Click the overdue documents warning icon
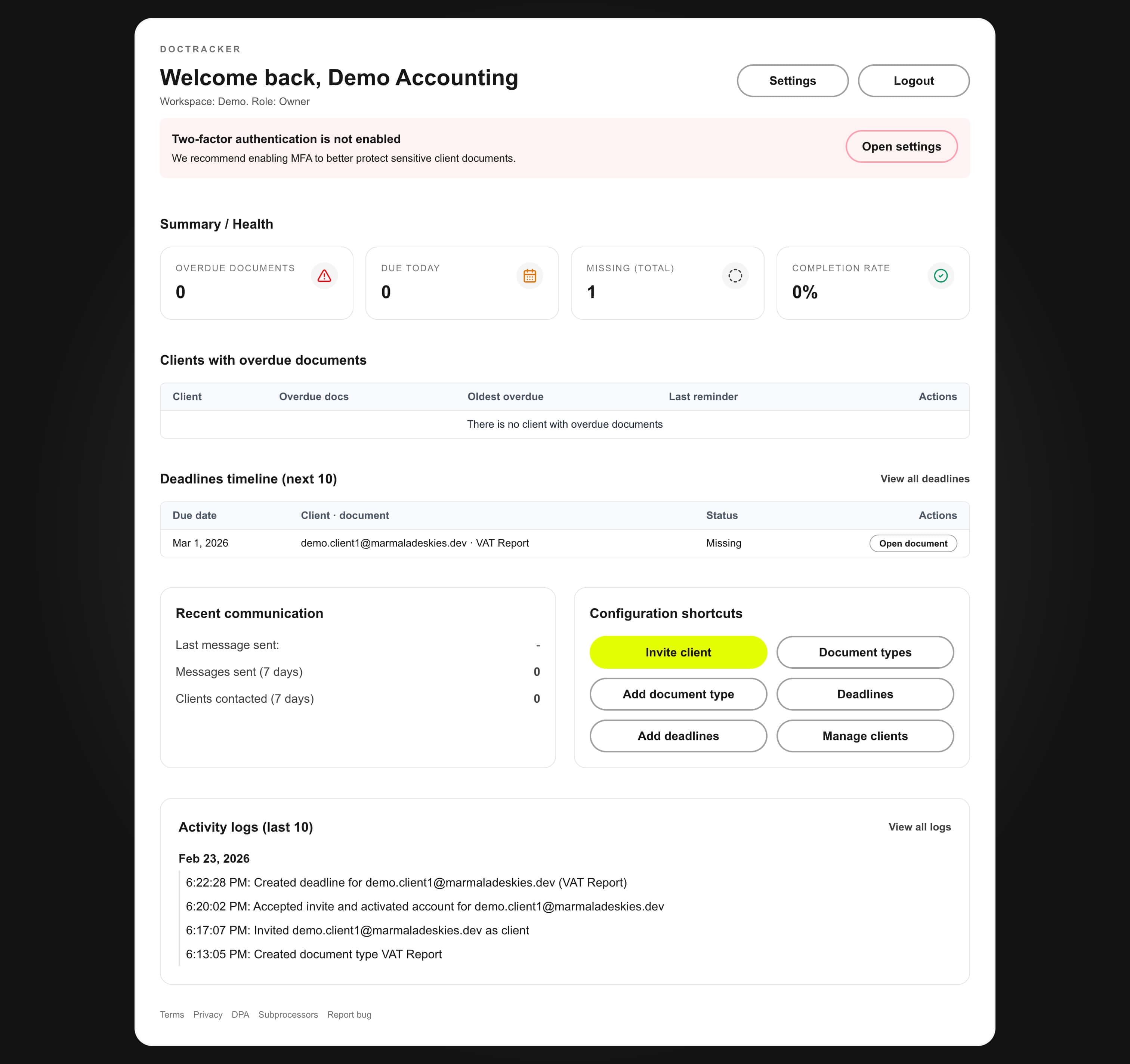The image size is (1130, 1064). tap(325, 276)
